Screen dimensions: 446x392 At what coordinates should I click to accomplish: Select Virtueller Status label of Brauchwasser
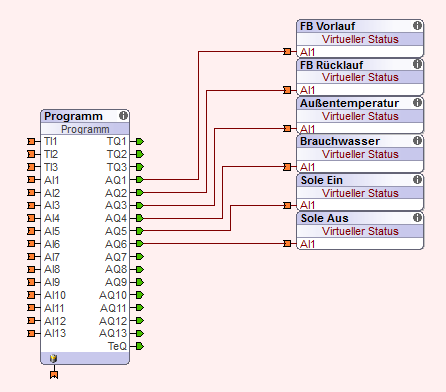[x=360, y=154]
